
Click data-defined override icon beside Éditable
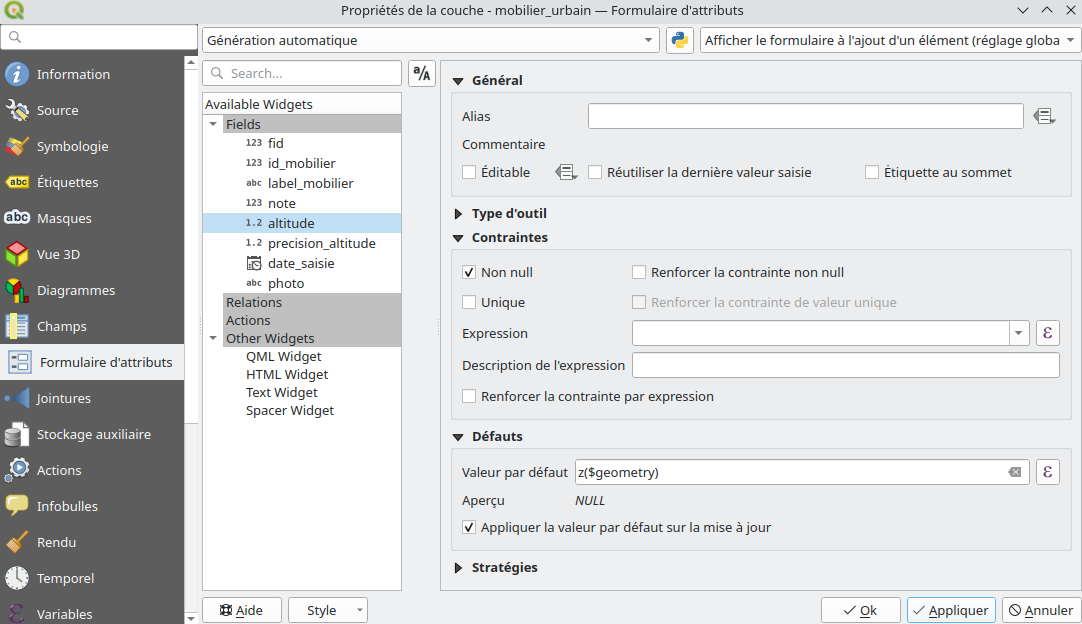coord(567,172)
